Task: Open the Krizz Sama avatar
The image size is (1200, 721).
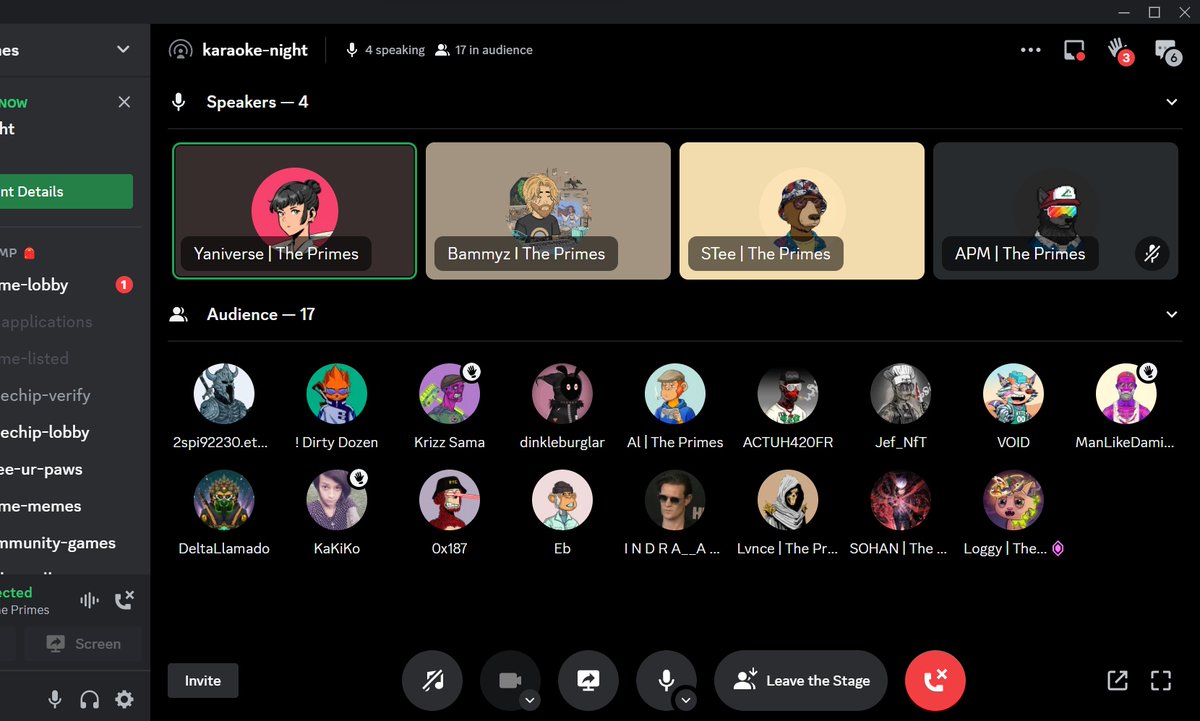Action: click(450, 394)
